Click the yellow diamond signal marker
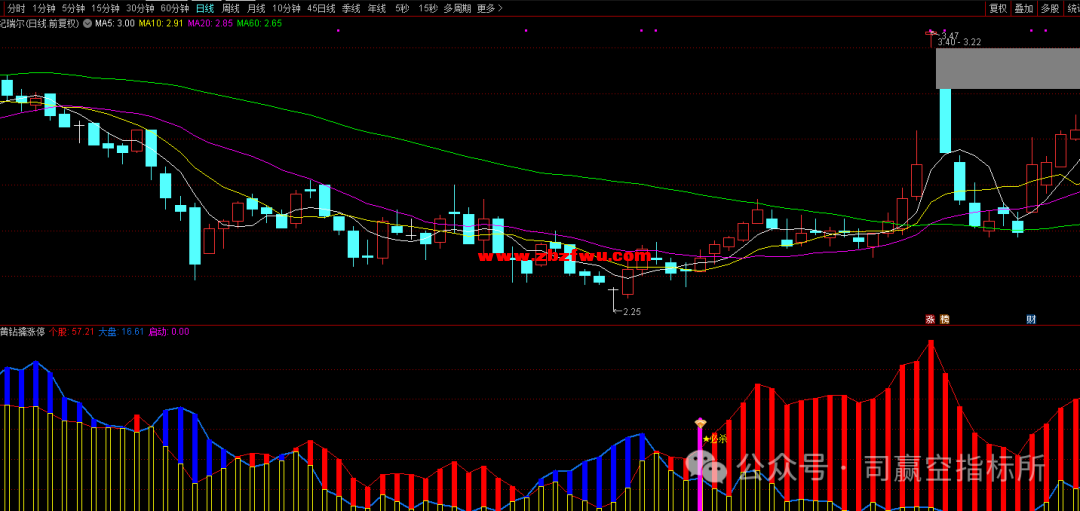The width and height of the screenshot is (1080, 511). point(700,422)
